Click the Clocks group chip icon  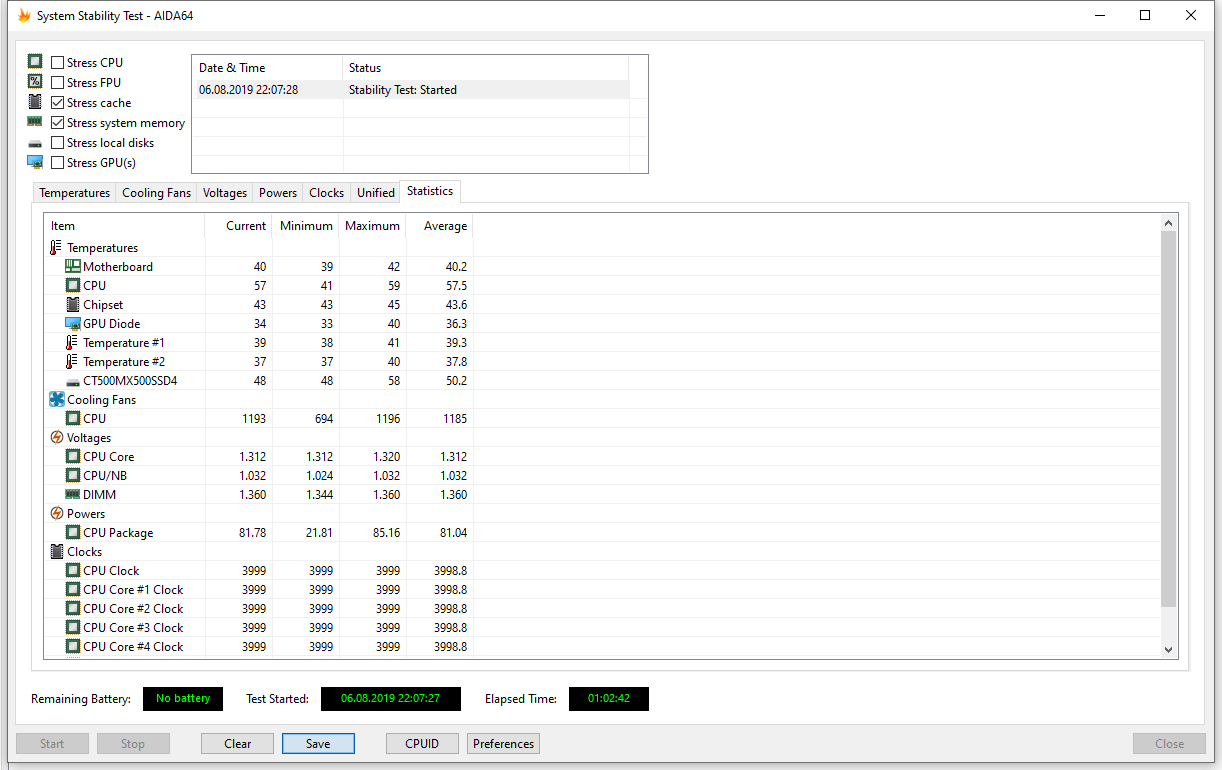[56, 551]
